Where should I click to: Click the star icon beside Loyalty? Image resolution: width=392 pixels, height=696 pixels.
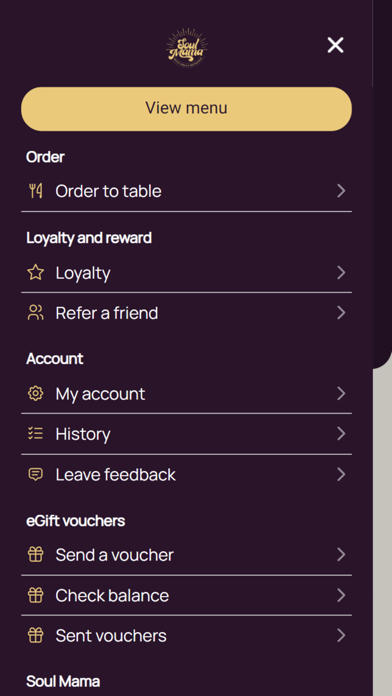pyautogui.click(x=36, y=273)
